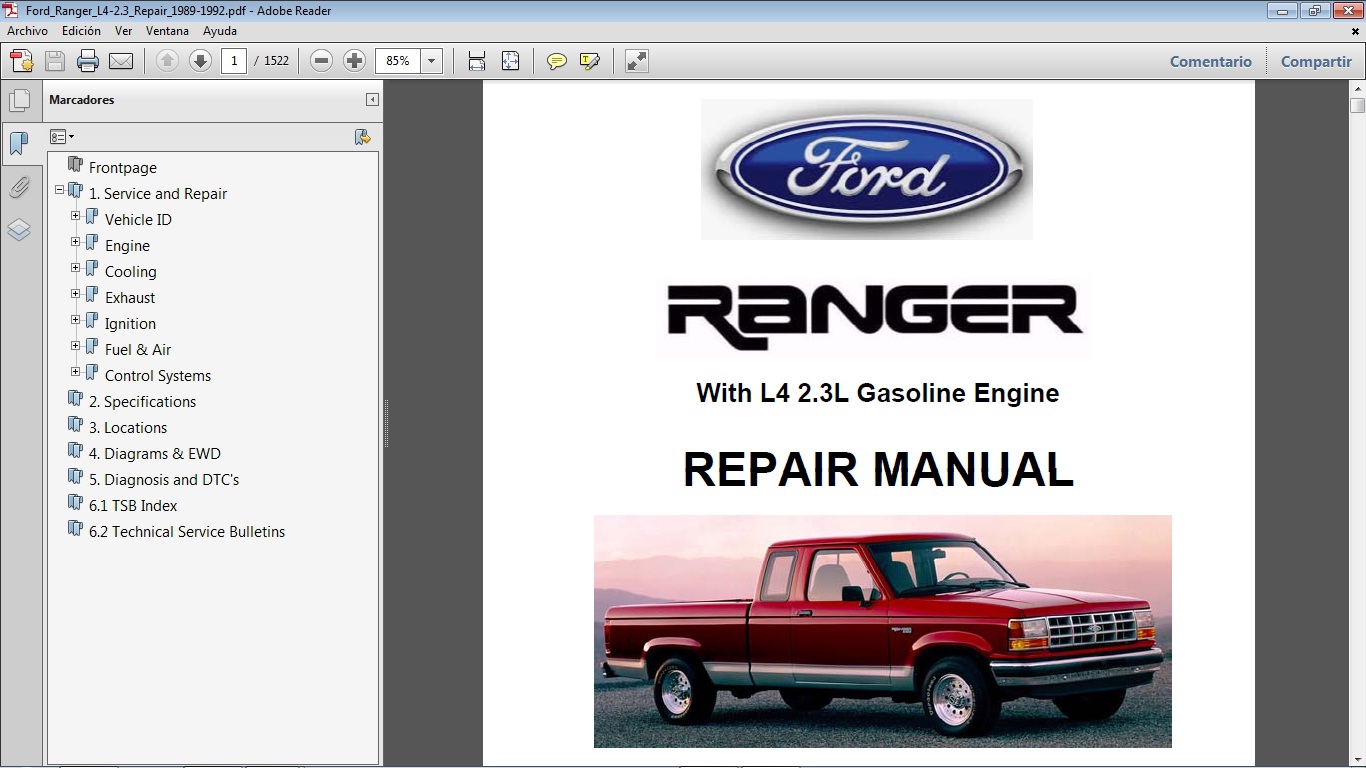Go to next page with down arrow icon
The height and width of the screenshot is (768, 1366).
pos(200,61)
